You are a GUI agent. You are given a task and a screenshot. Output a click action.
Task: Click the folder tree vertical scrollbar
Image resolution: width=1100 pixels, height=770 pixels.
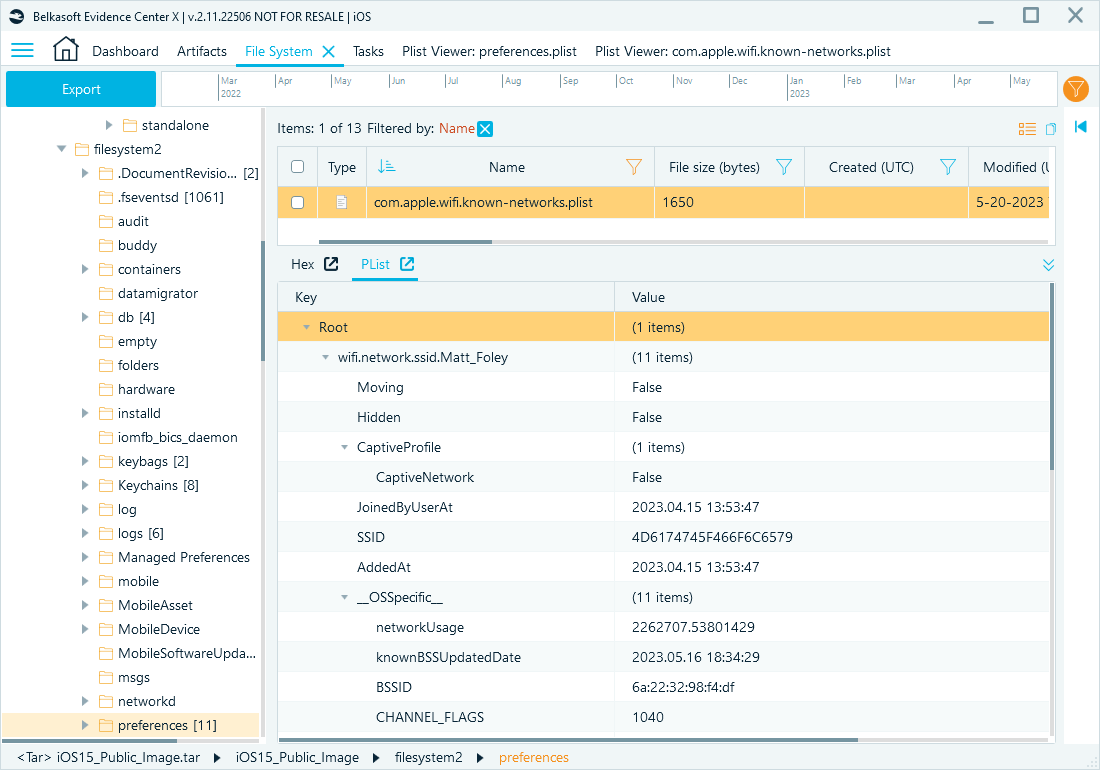(x=263, y=300)
